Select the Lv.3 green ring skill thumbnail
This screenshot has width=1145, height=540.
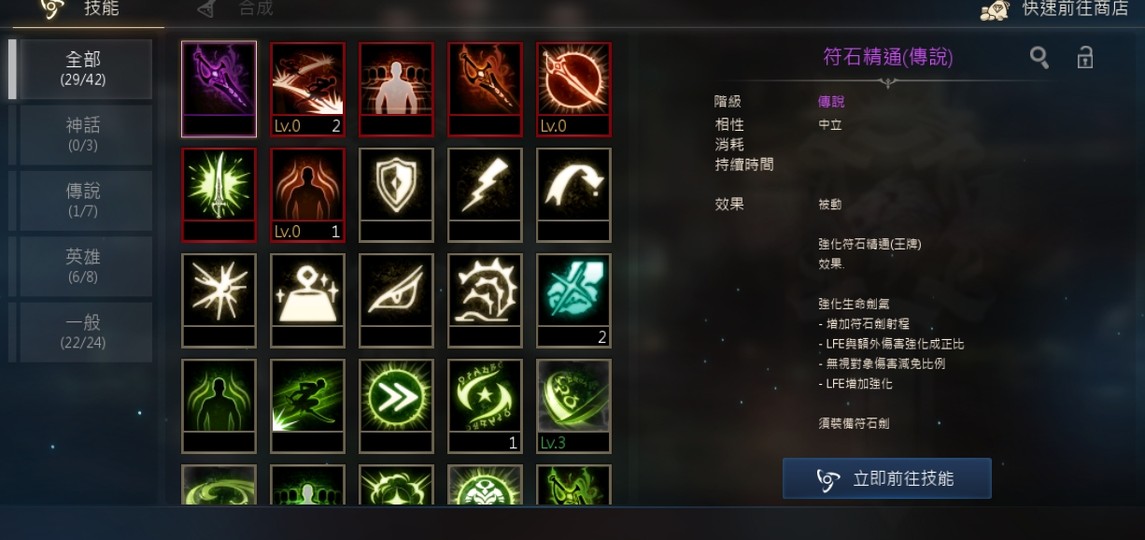(574, 406)
